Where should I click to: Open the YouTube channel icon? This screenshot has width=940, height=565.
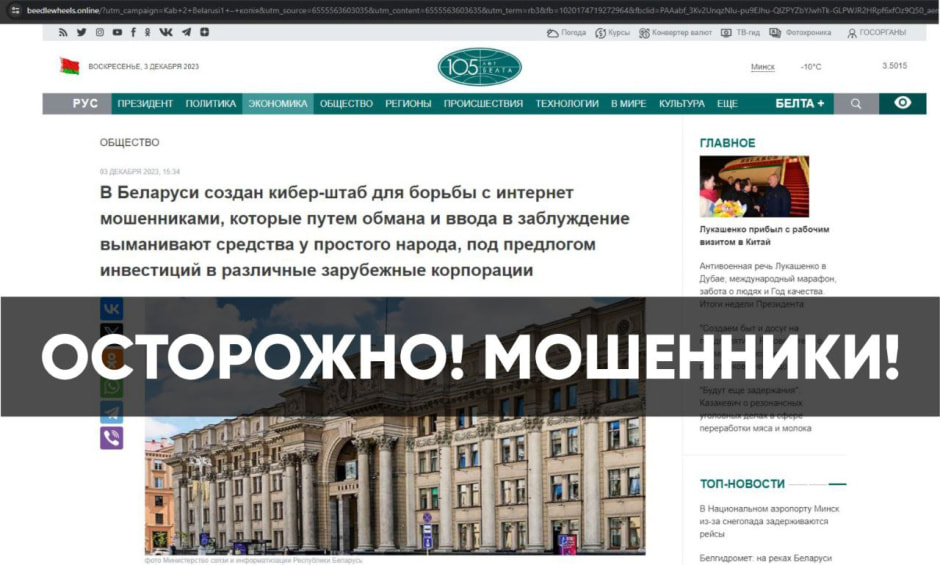(117, 32)
